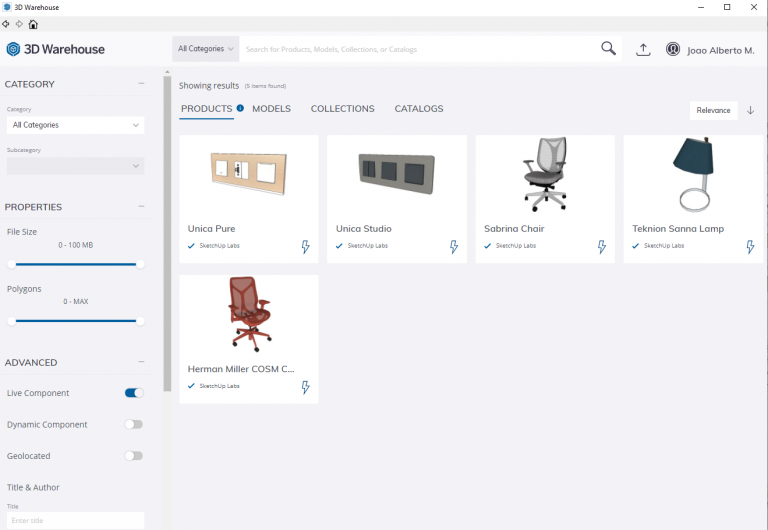This screenshot has height=530, width=768.
Task: Click the Unica Pure thumbnail image
Action: [249, 173]
